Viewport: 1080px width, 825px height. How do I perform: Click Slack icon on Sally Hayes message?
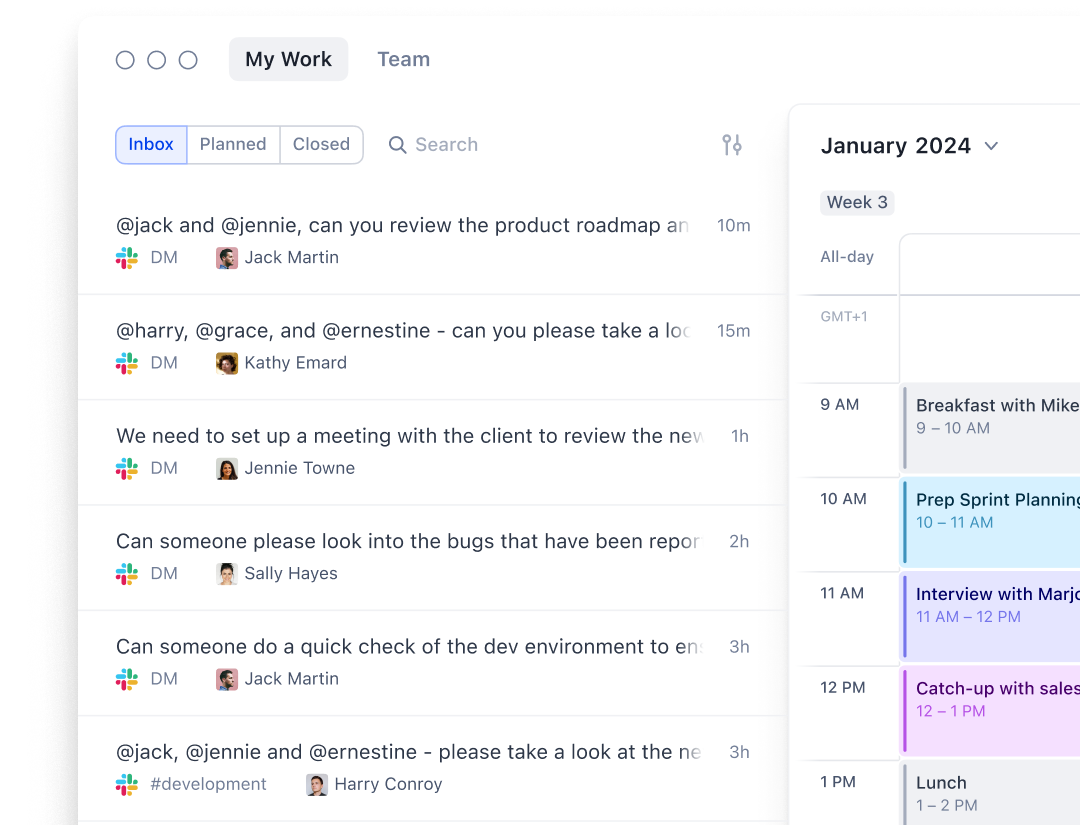[127, 574]
